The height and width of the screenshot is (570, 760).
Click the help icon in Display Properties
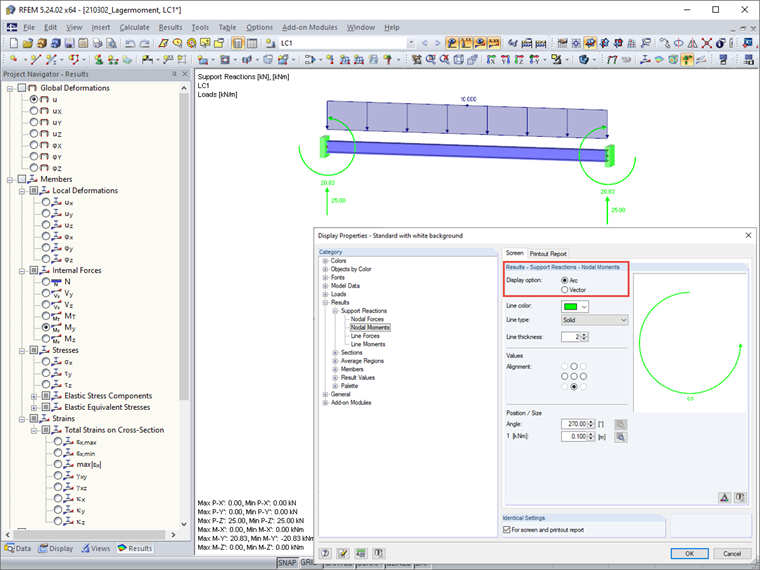(326, 553)
